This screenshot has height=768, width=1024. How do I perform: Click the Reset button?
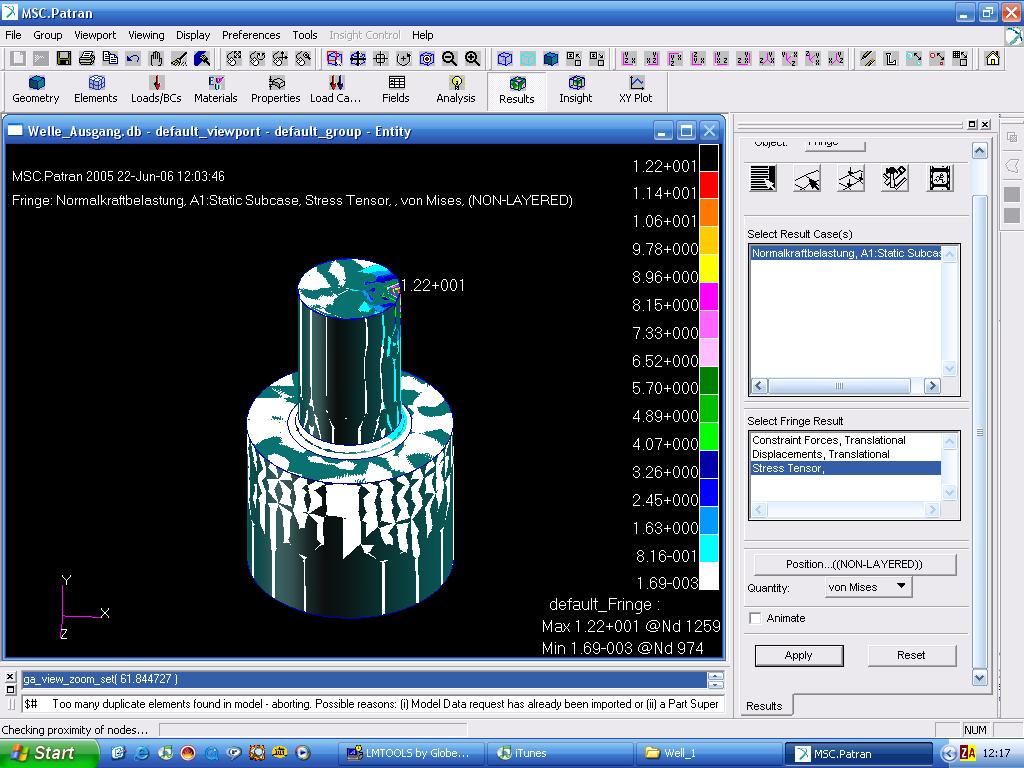[911, 655]
